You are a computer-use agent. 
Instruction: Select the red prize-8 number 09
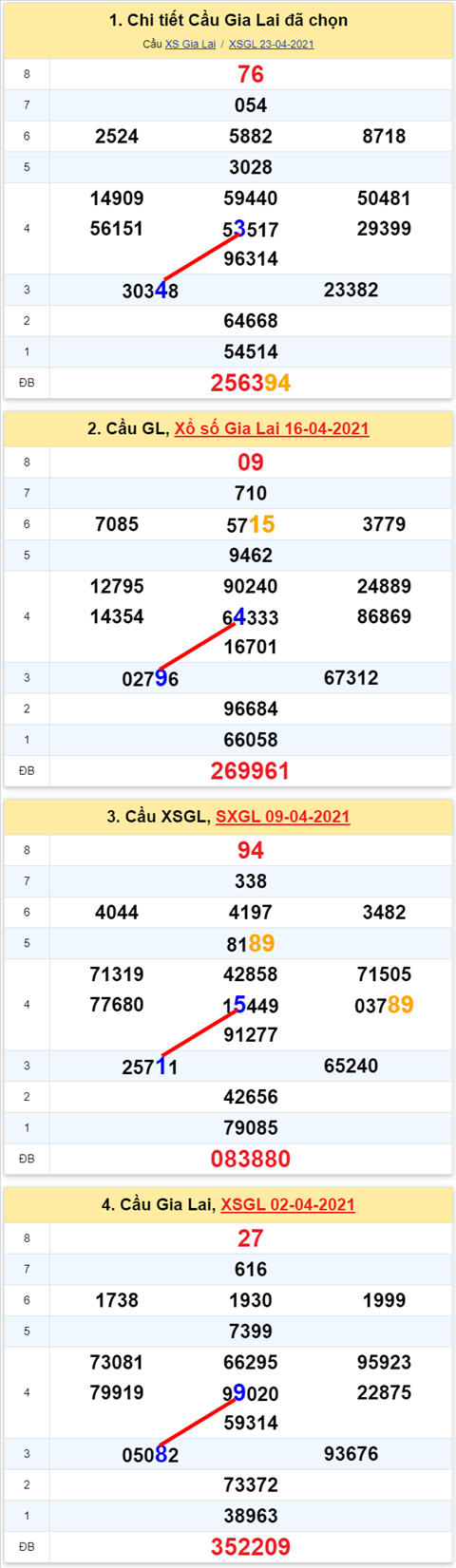click(x=251, y=463)
